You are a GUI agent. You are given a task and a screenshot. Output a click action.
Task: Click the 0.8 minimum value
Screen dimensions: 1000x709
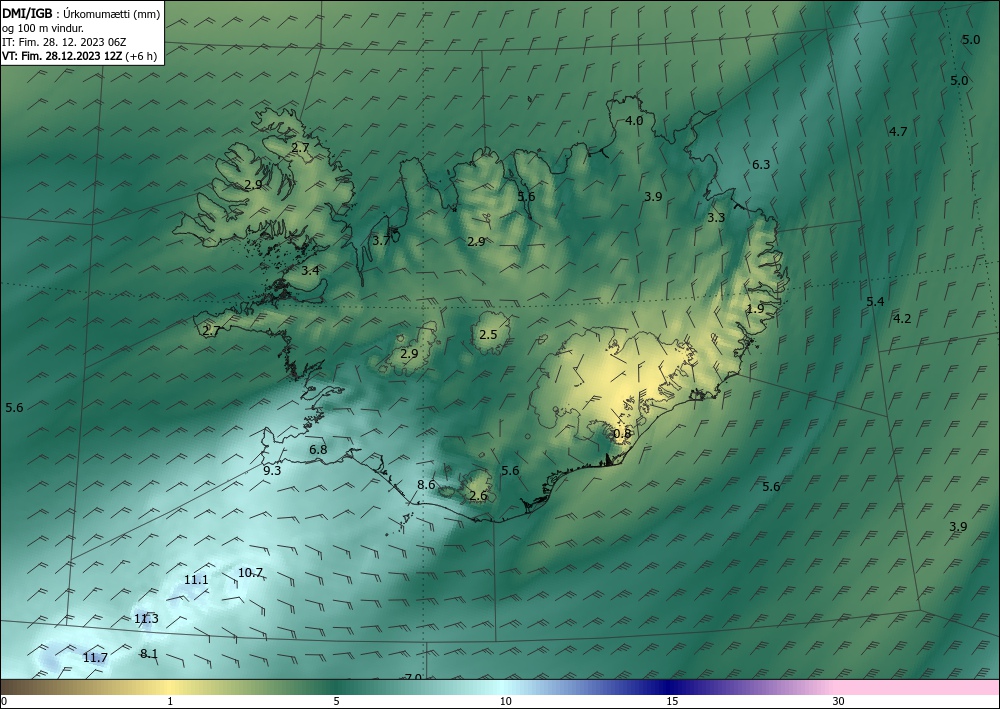622,434
